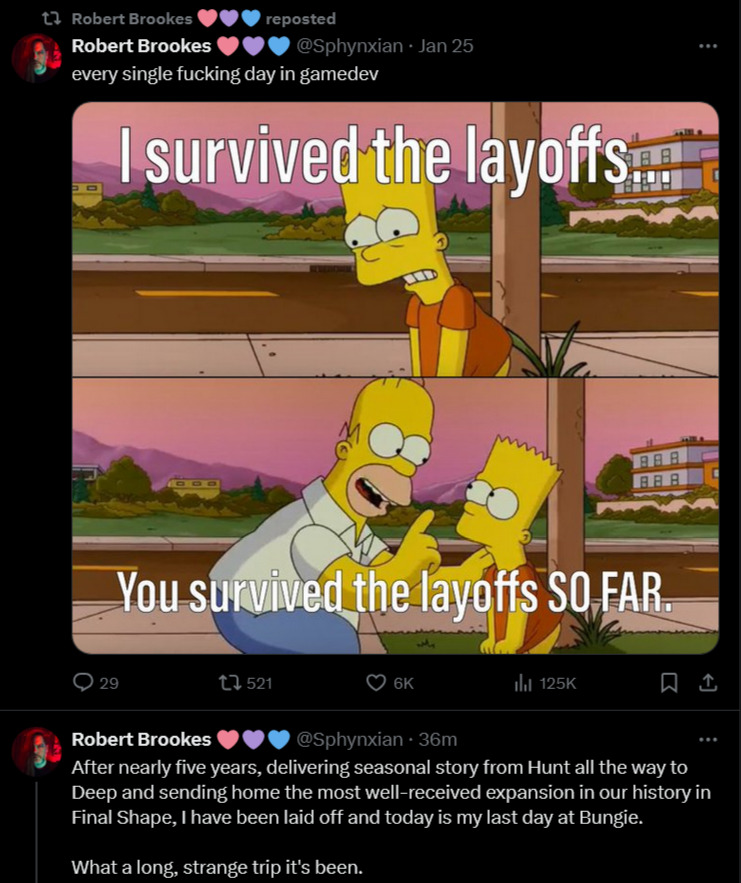Open the more options dots on the Jan 25 tweet
Image resolution: width=741 pixels, height=883 pixels.
click(708, 46)
